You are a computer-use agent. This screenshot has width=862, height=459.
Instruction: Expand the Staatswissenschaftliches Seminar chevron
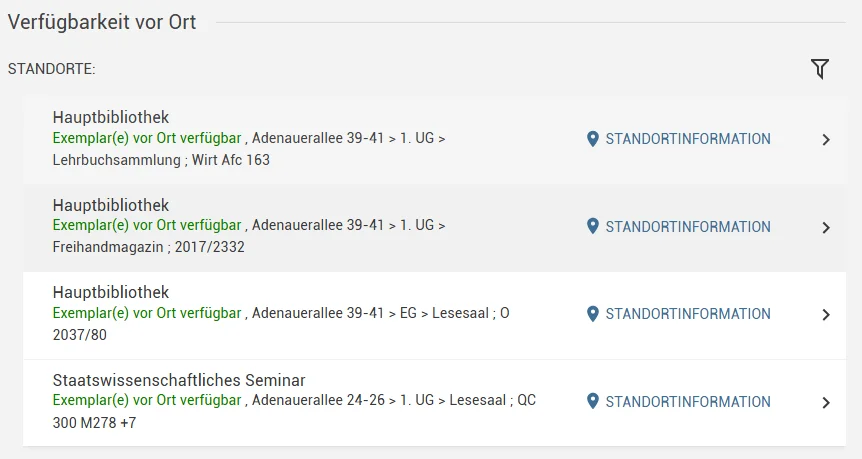point(826,403)
